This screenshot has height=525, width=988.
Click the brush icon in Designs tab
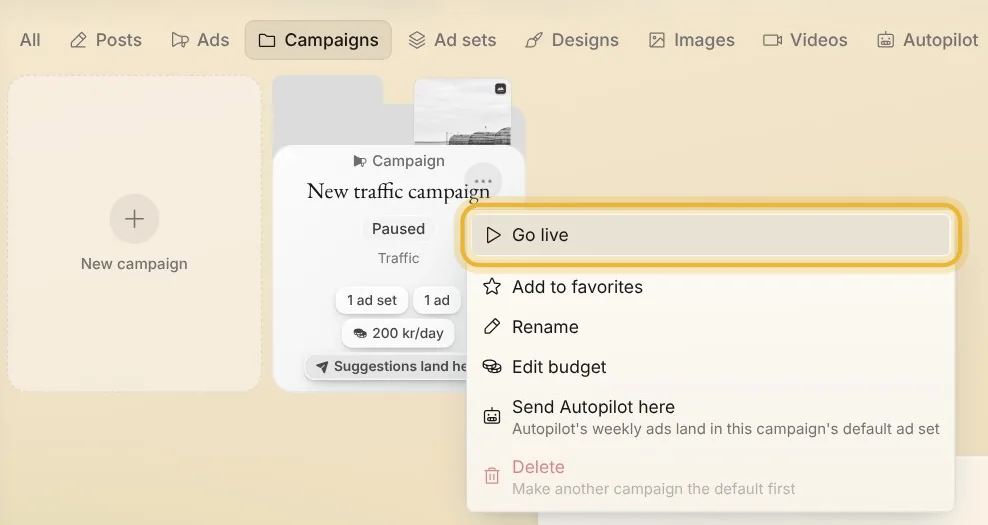pos(534,40)
